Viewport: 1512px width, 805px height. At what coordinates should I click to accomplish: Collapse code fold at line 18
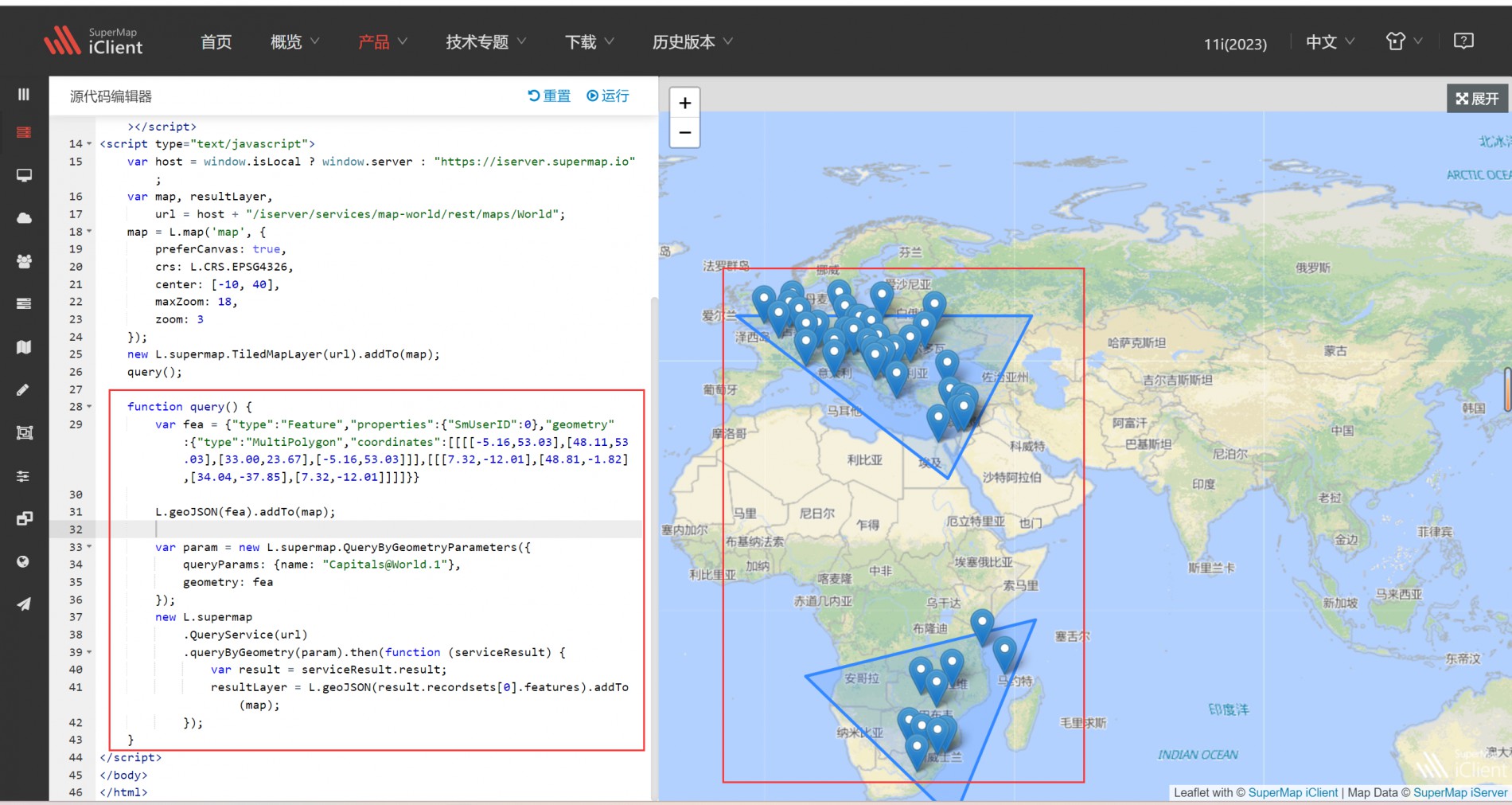point(89,232)
